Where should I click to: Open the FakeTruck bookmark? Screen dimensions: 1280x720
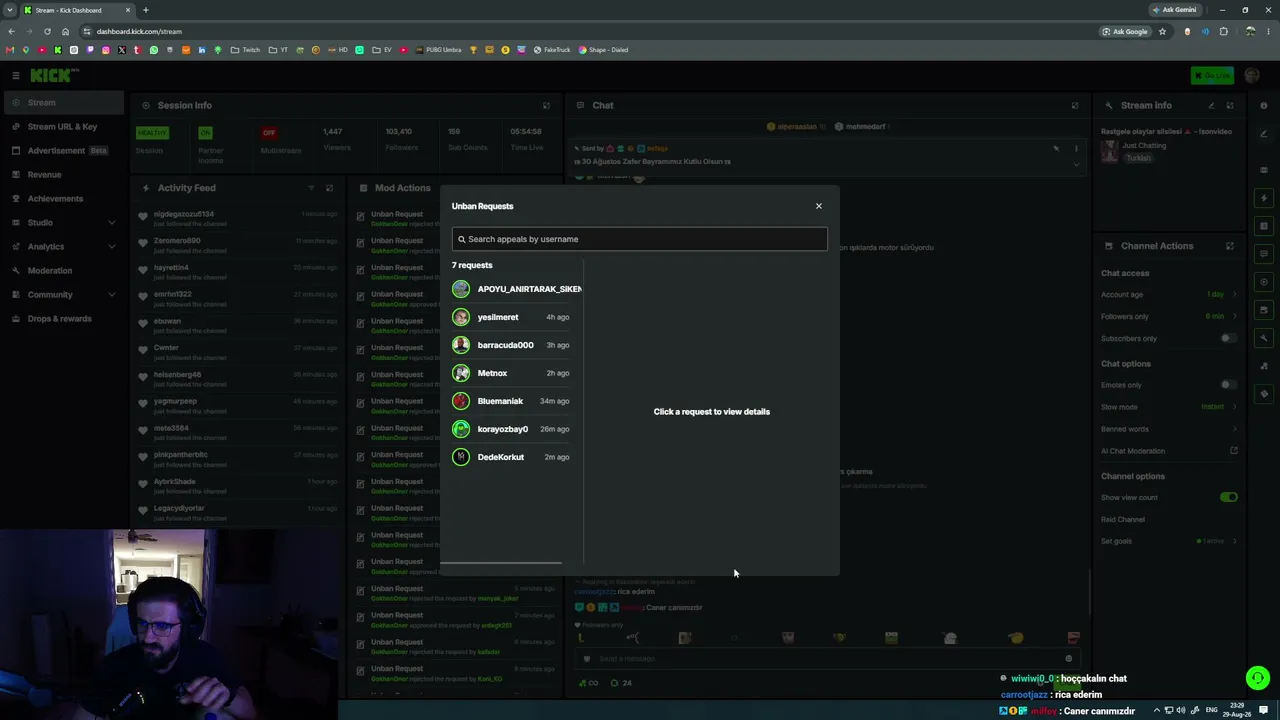point(552,50)
